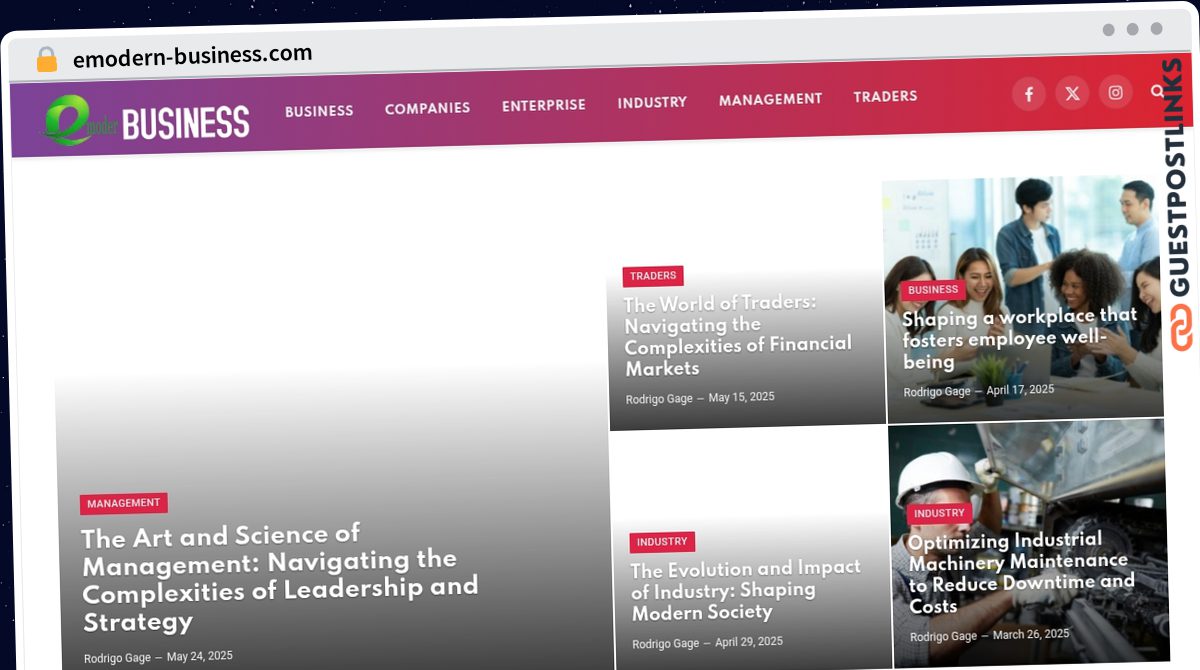Open the Companies menu item
The width and height of the screenshot is (1200, 670).
(x=427, y=108)
